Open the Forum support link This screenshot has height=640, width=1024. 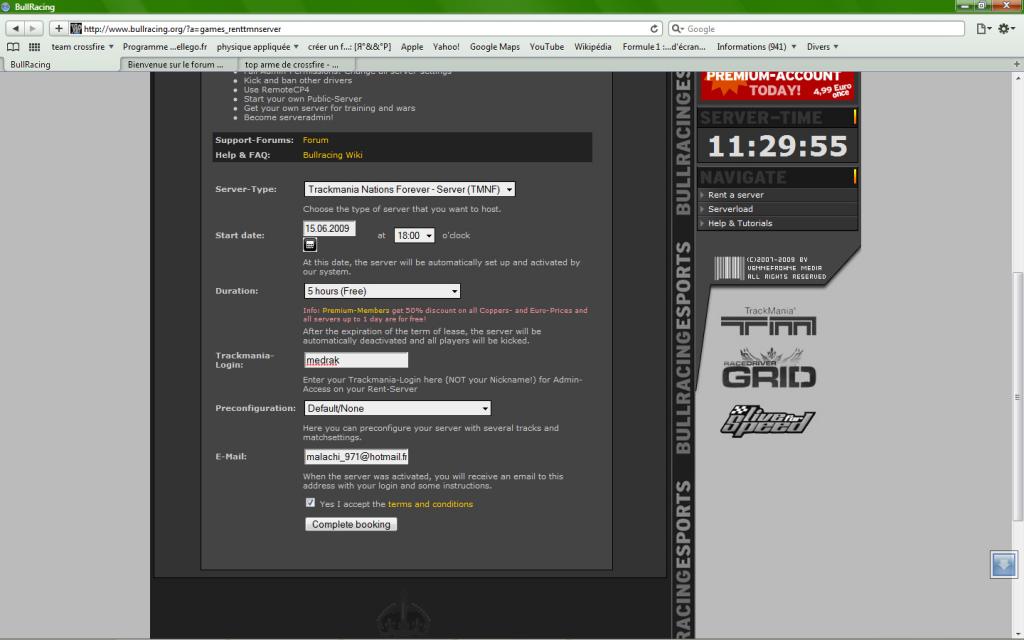[x=315, y=140]
